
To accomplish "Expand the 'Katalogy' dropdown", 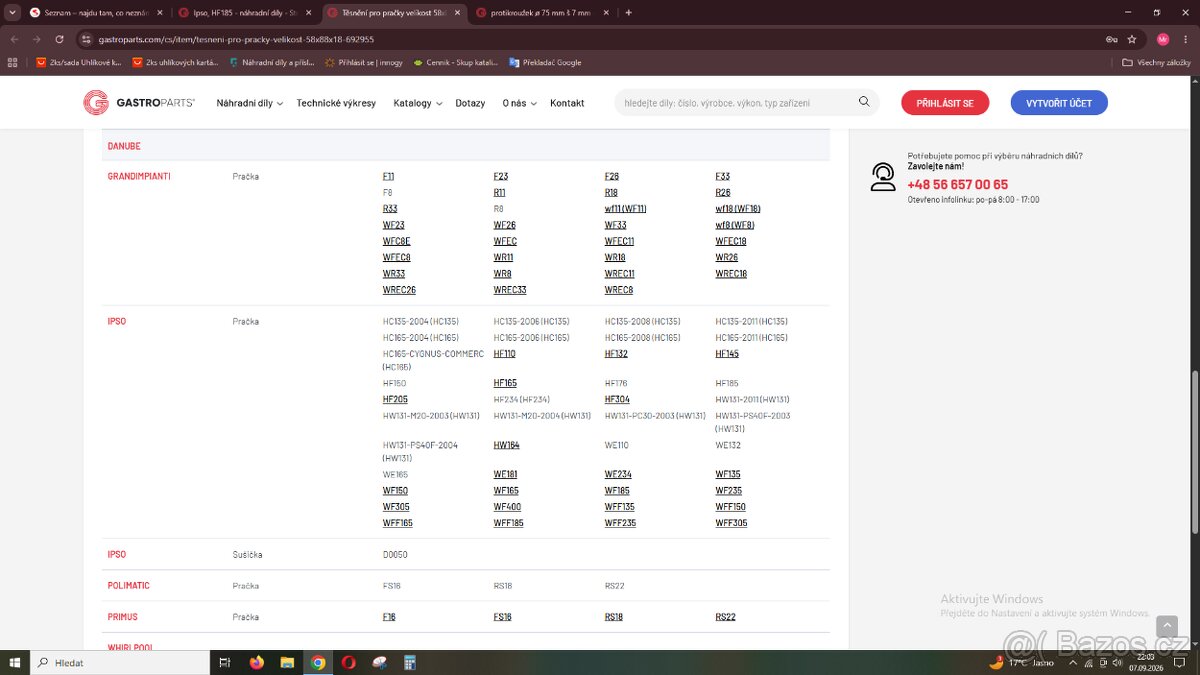I will click(x=417, y=103).
